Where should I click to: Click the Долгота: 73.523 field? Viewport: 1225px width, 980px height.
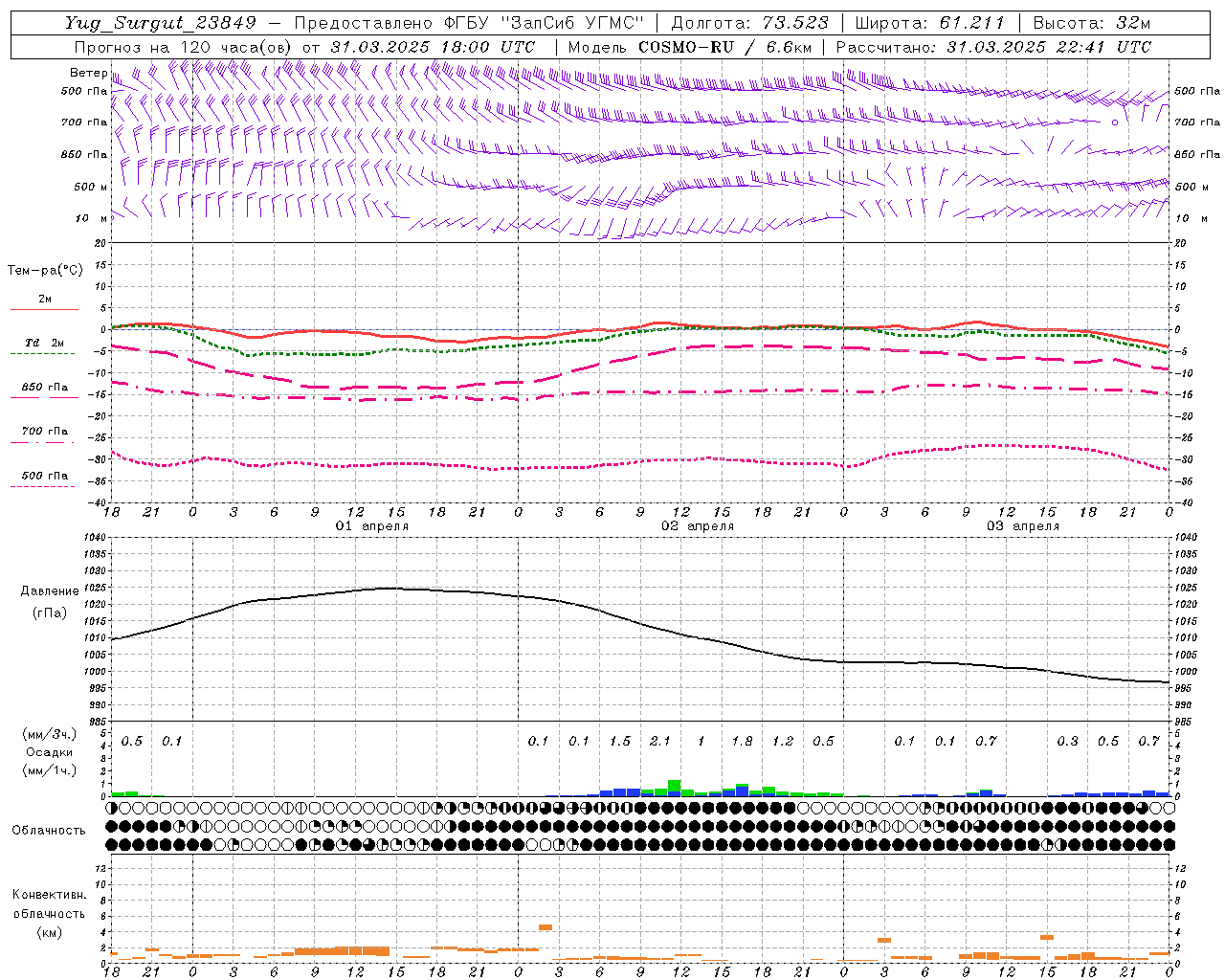pos(750,23)
